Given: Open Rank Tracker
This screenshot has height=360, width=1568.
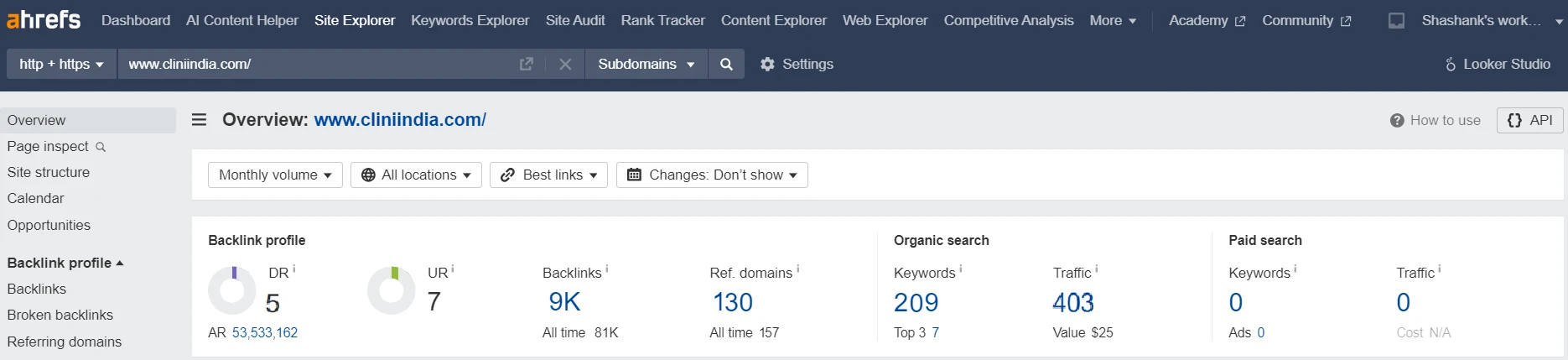Looking at the screenshot, I should tap(663, 20).
